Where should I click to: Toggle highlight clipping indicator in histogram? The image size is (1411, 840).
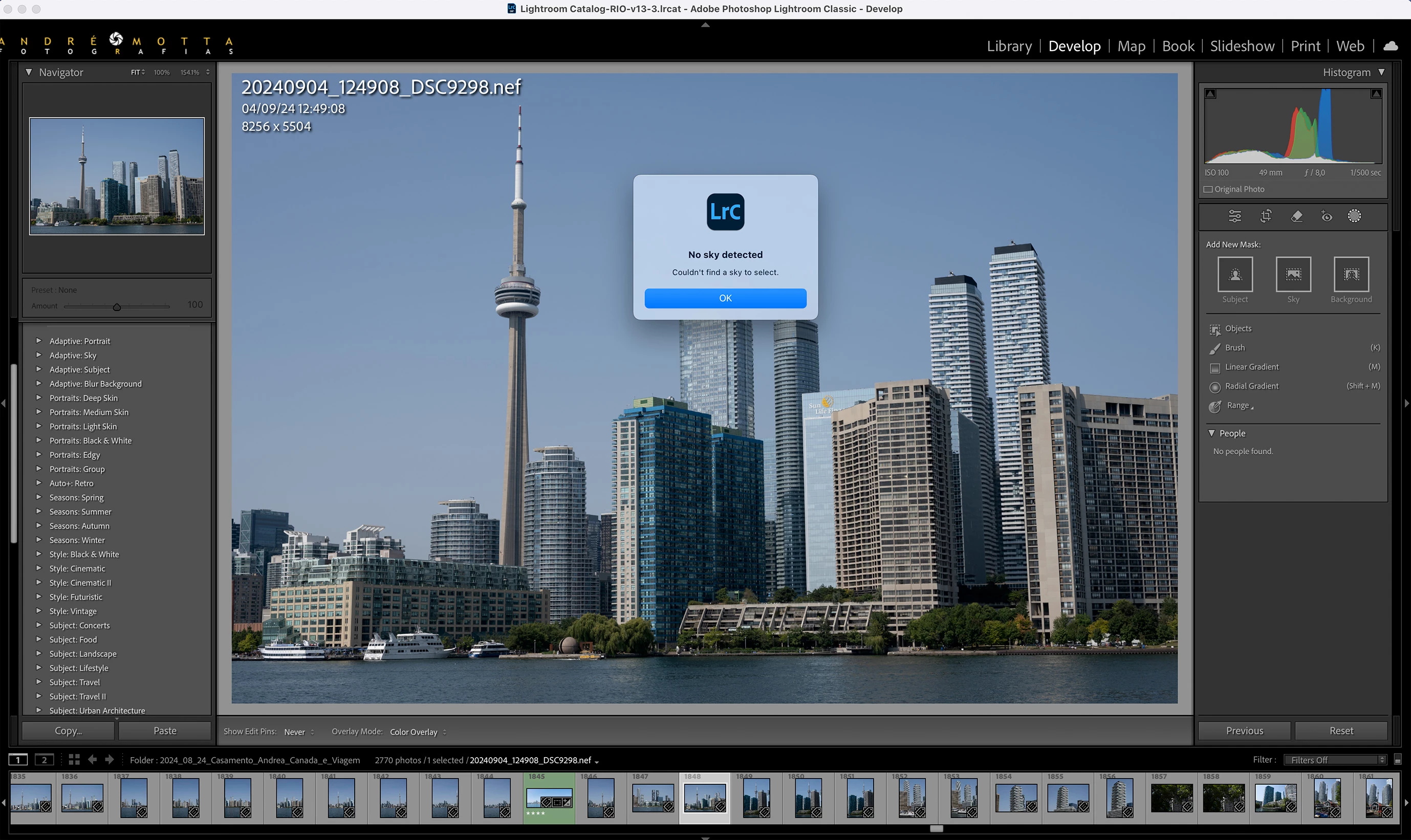click(1376, 94)
